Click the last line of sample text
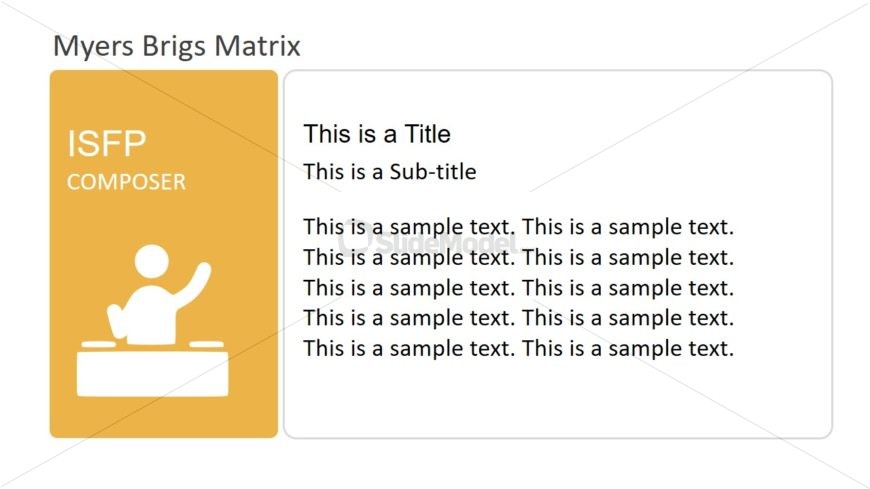Image resolution: width=870 pixels, height=489 pixels. click(518, 348)
